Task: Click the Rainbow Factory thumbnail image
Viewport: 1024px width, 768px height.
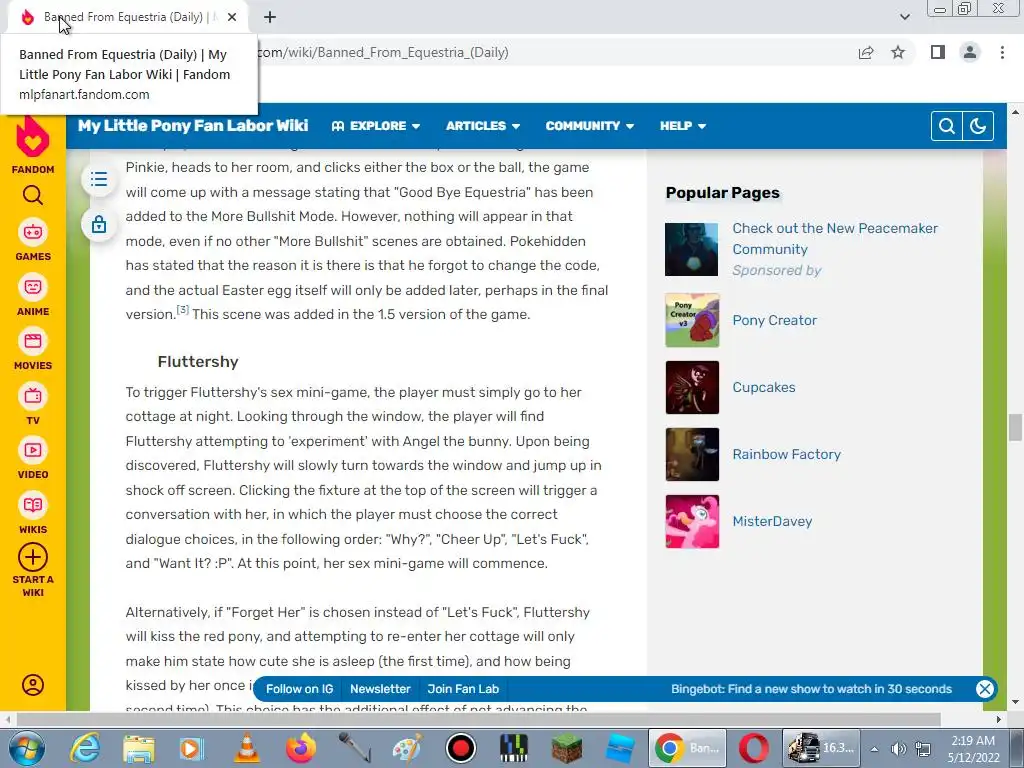Action: pyautogui.click(x=692, y=454)
